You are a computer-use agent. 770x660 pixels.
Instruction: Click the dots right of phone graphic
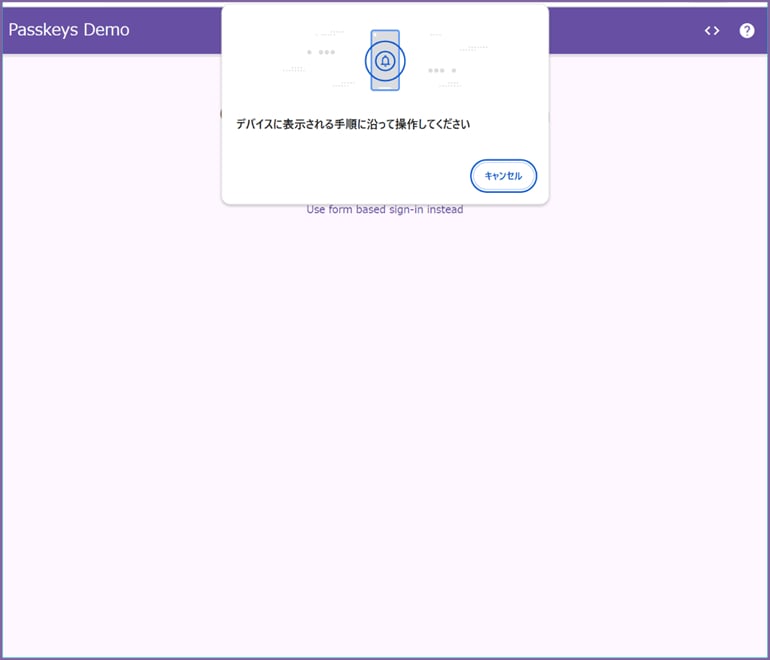click(x=442, y=71)
